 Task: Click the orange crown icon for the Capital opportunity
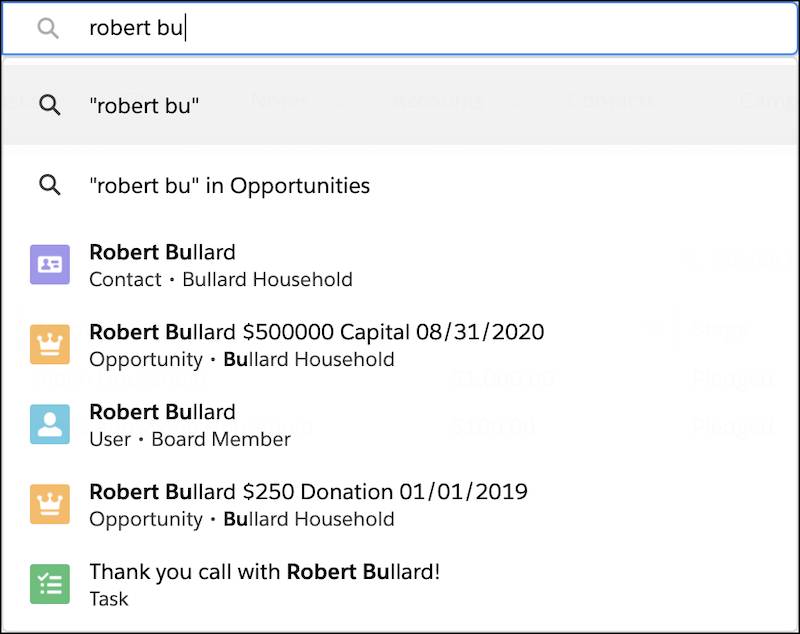tap(50, 344)
